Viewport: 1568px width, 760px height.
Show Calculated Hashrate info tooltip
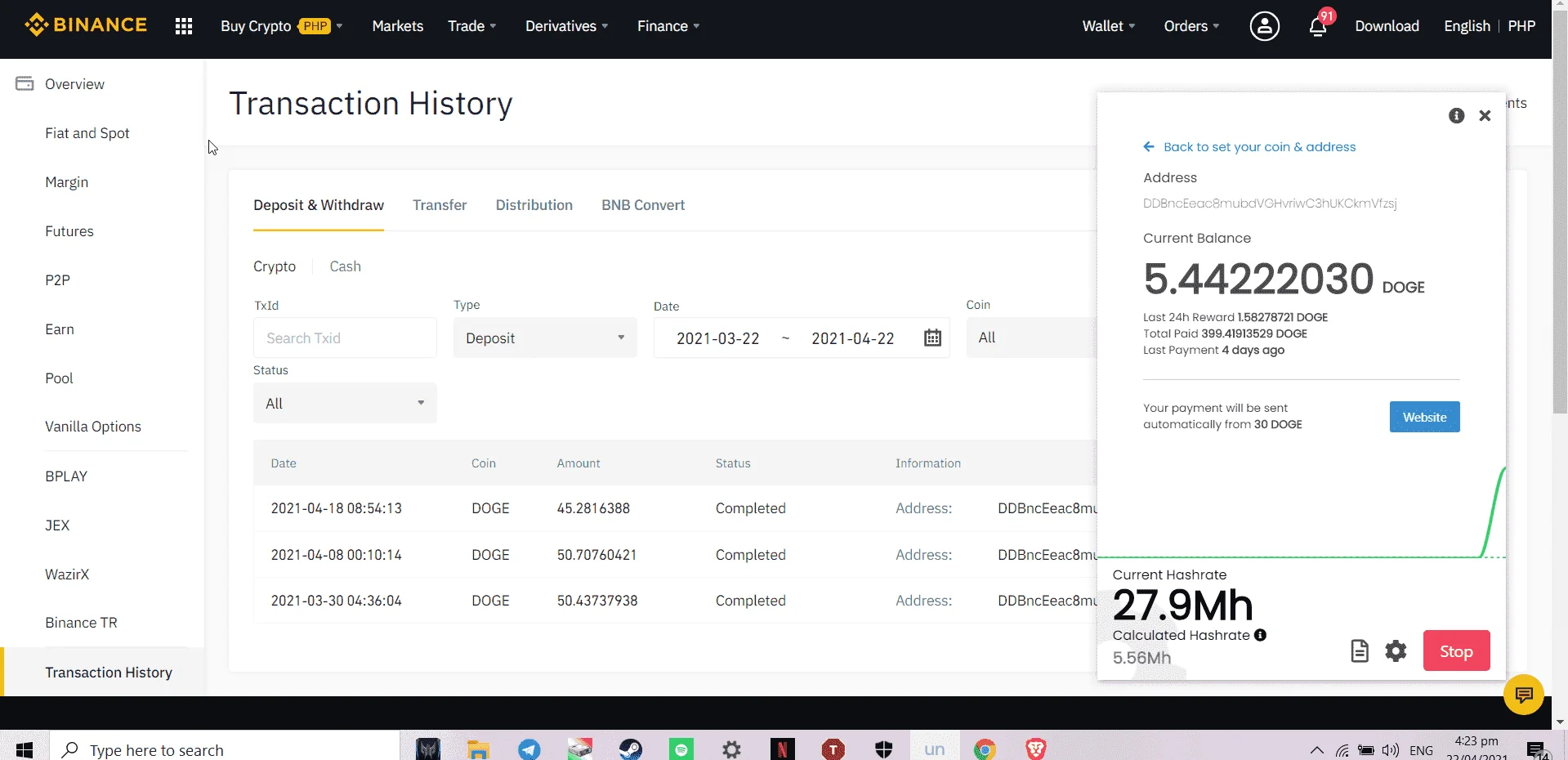point(1260,635)
